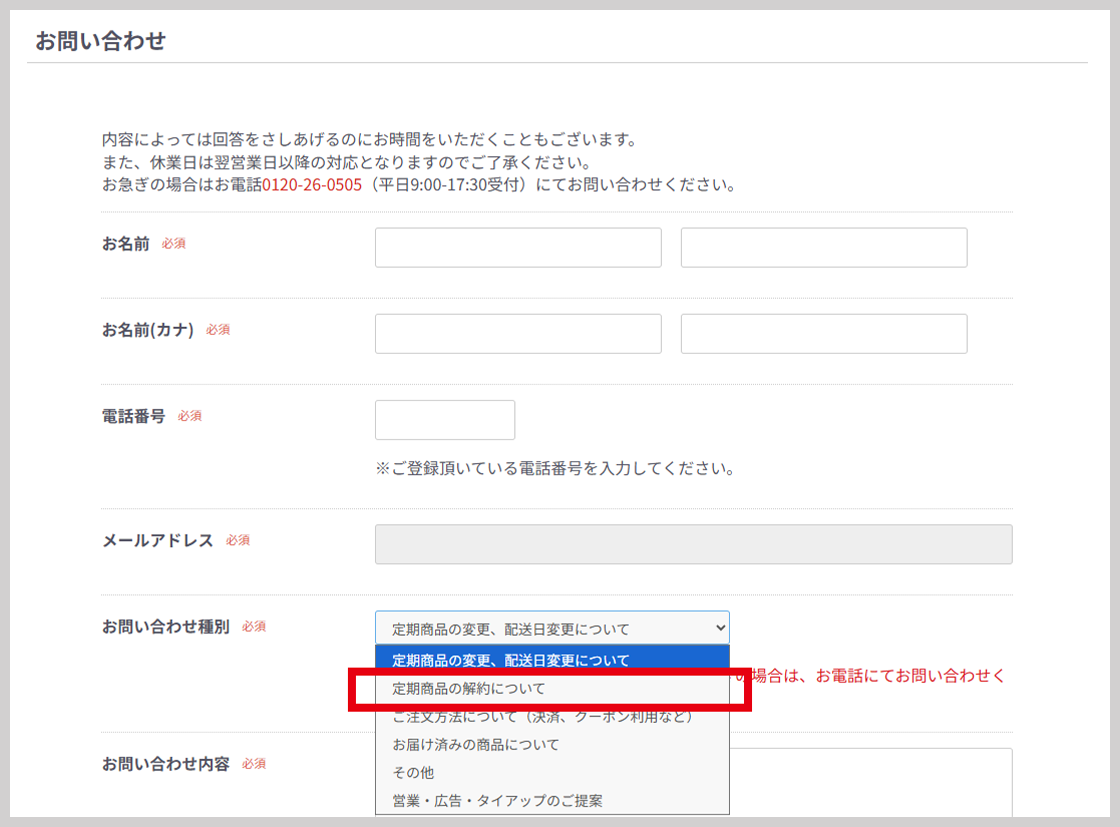Click the メールアドレス field label
Image resolution: width=1120 pixels, height=827 pixels.
pos(158,540)
